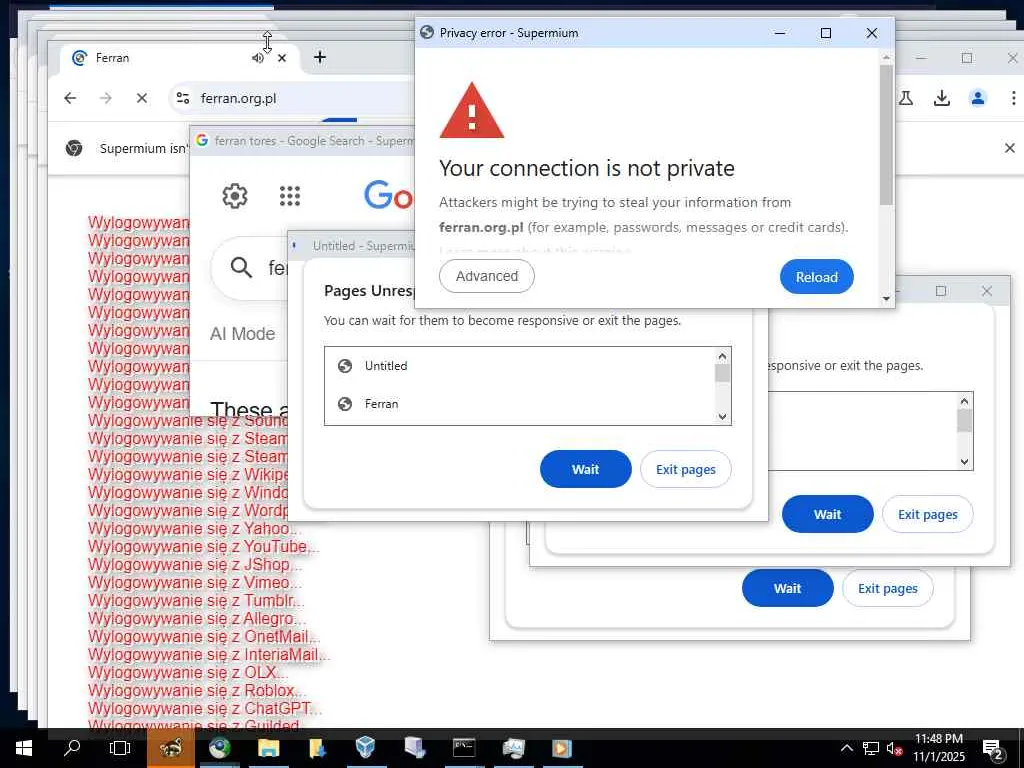1024x768 pixels.
Task: Open site information icon in address bar
Action: pos(183,98)
